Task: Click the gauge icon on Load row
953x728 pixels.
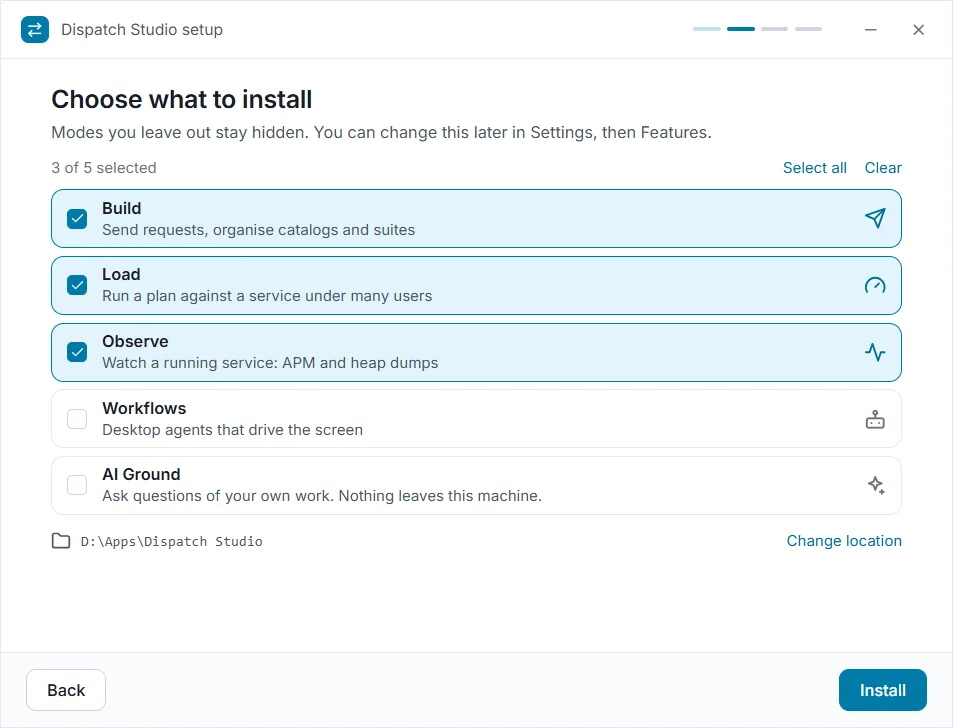Action: (x=875, y=285)
